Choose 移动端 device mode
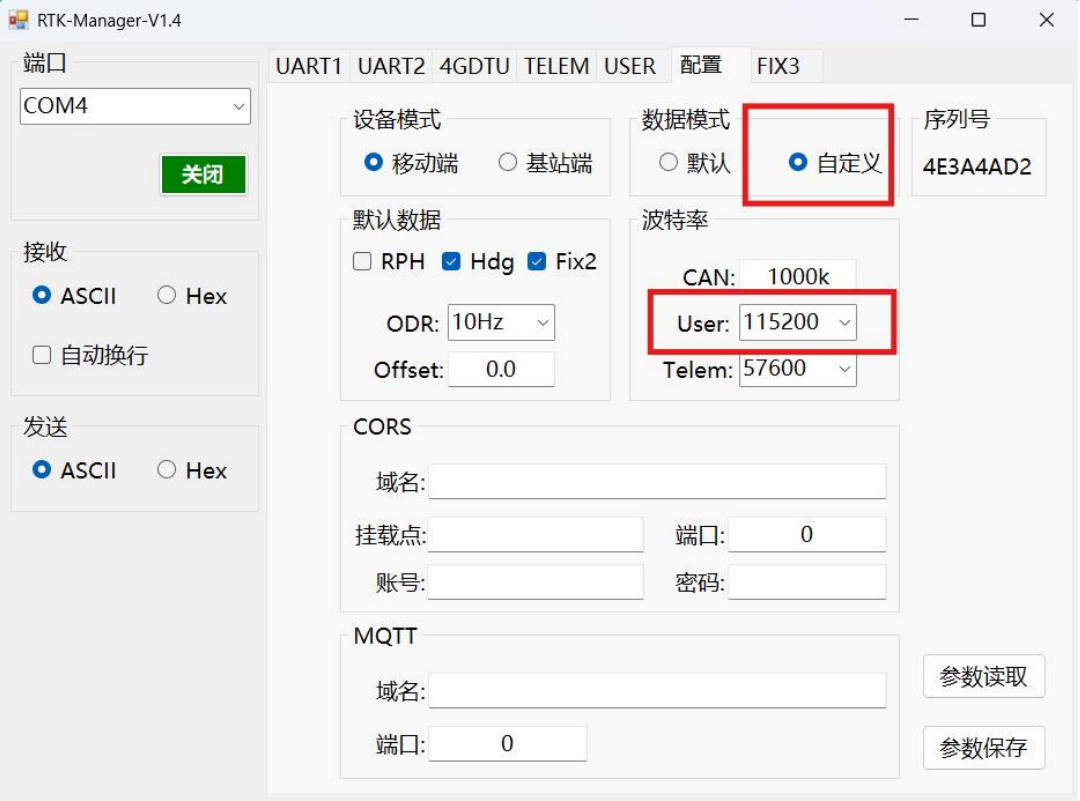 411,163
